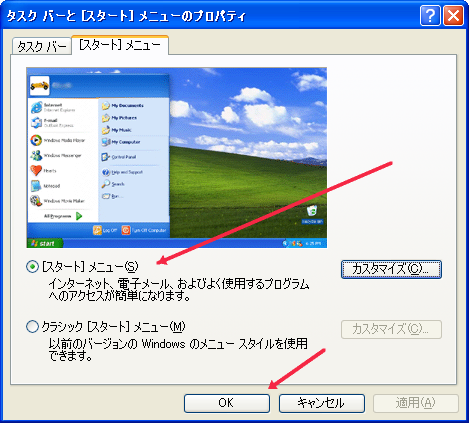Screen dimensions: 469x423
Task: Click the user avatar picture in the preview
Action: click(x=39, y=86)
